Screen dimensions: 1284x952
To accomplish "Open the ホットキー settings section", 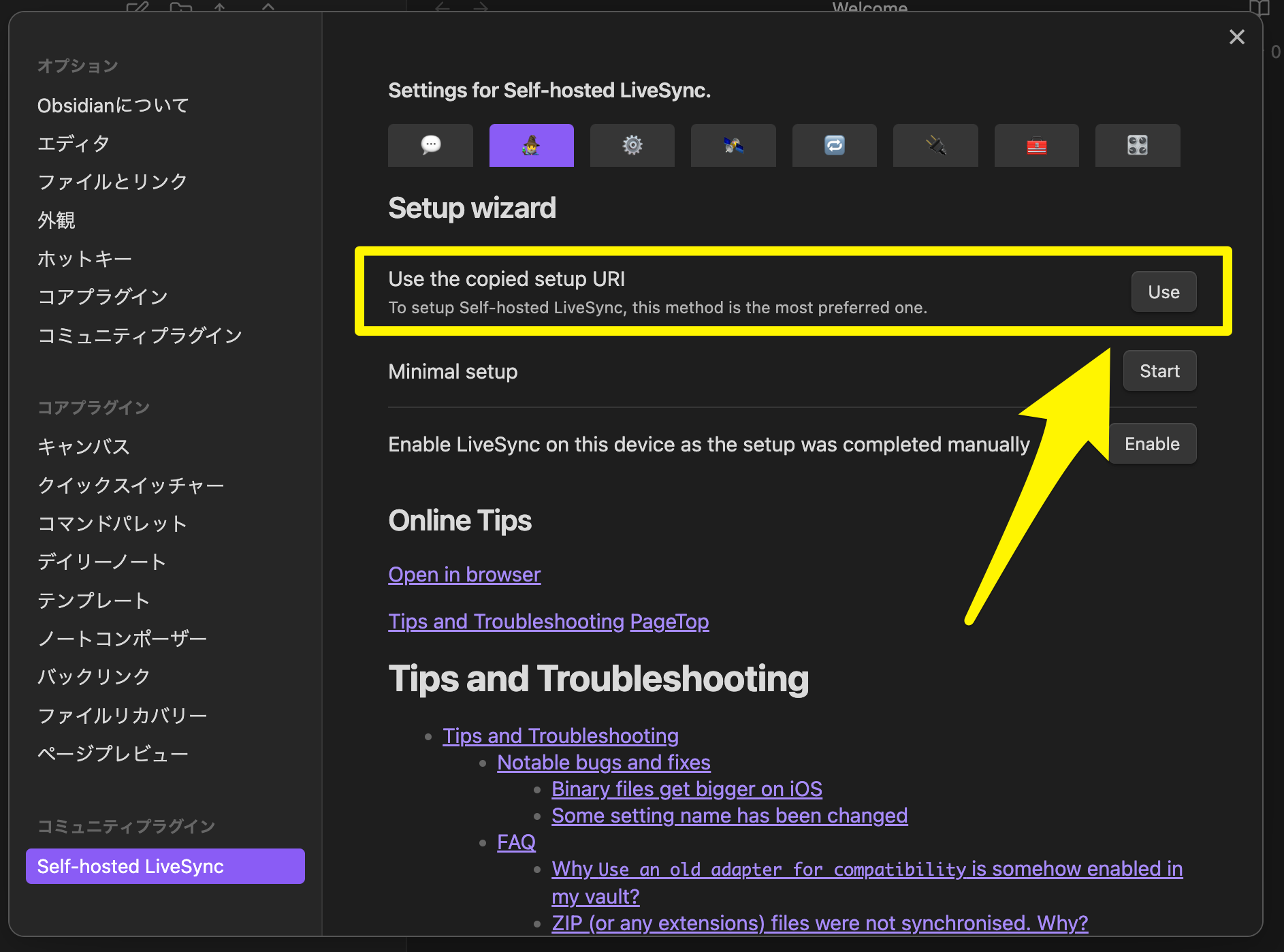I will 85,259.
